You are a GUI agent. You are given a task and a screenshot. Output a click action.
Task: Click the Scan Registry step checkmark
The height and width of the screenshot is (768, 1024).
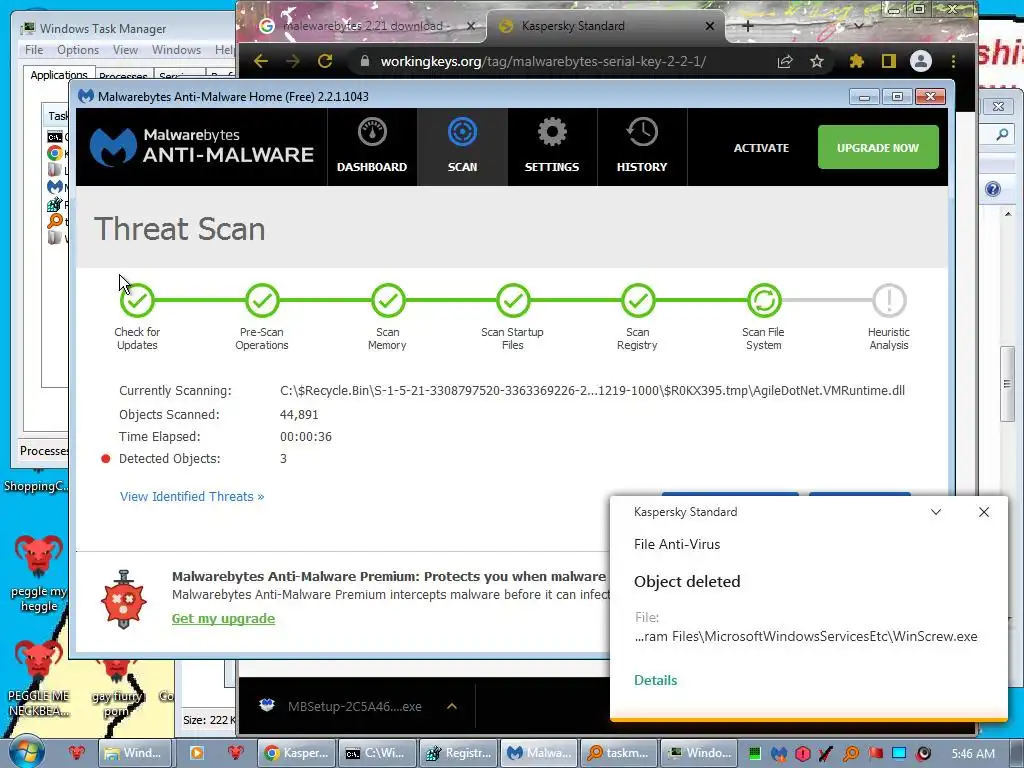638,300
